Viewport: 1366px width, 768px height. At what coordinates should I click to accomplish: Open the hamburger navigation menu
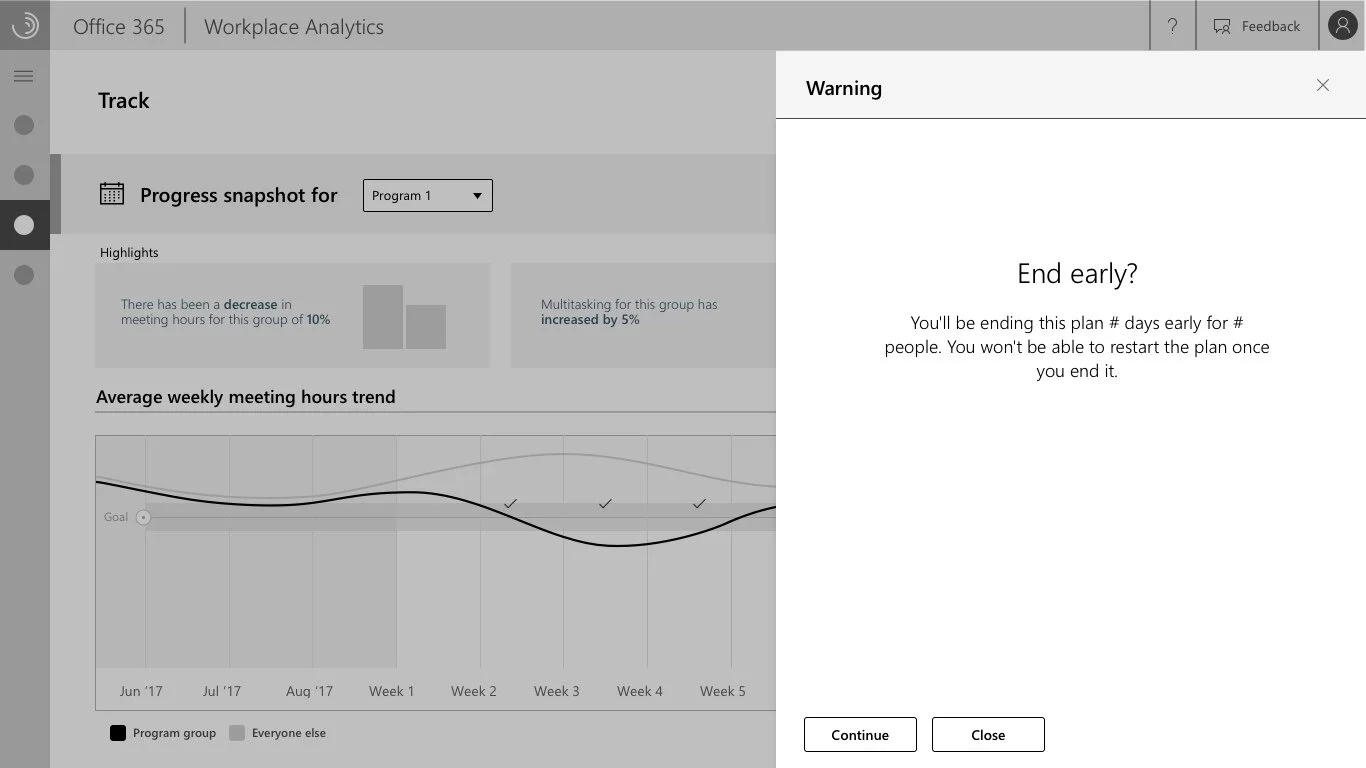[x=24, y=76]
